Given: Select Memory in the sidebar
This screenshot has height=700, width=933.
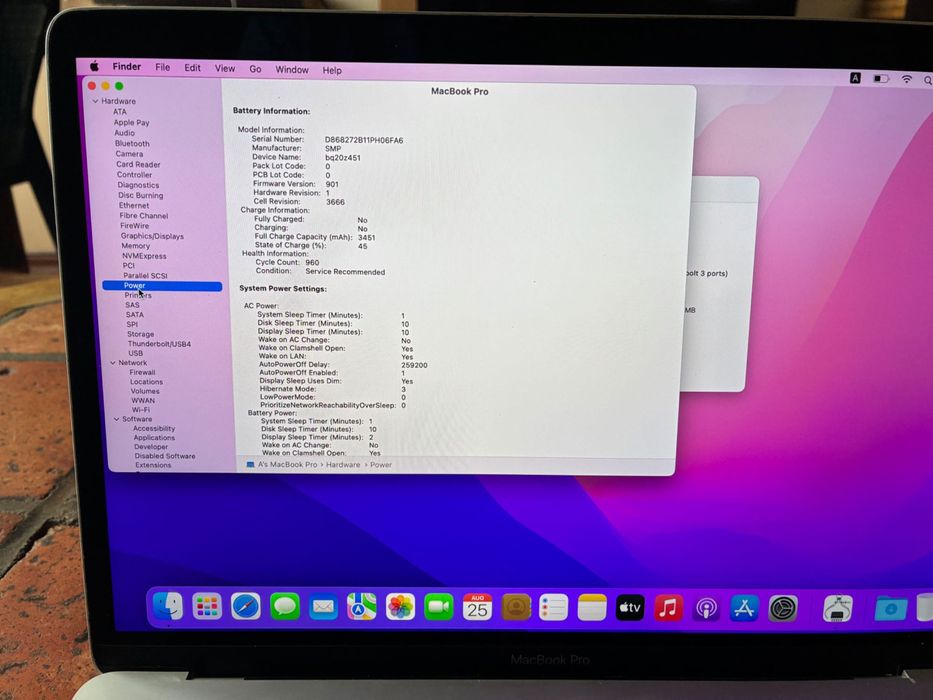Looking at the screenshot, I should coord(136,246).
